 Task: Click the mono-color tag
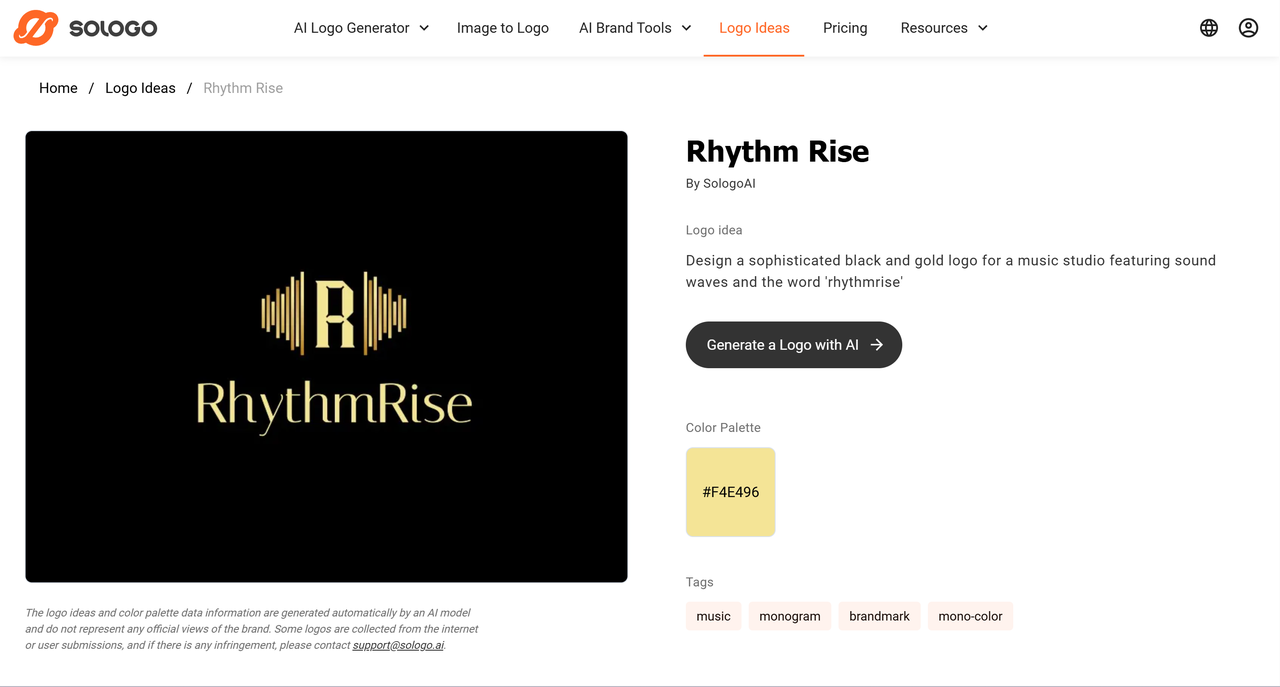[970, 616]
